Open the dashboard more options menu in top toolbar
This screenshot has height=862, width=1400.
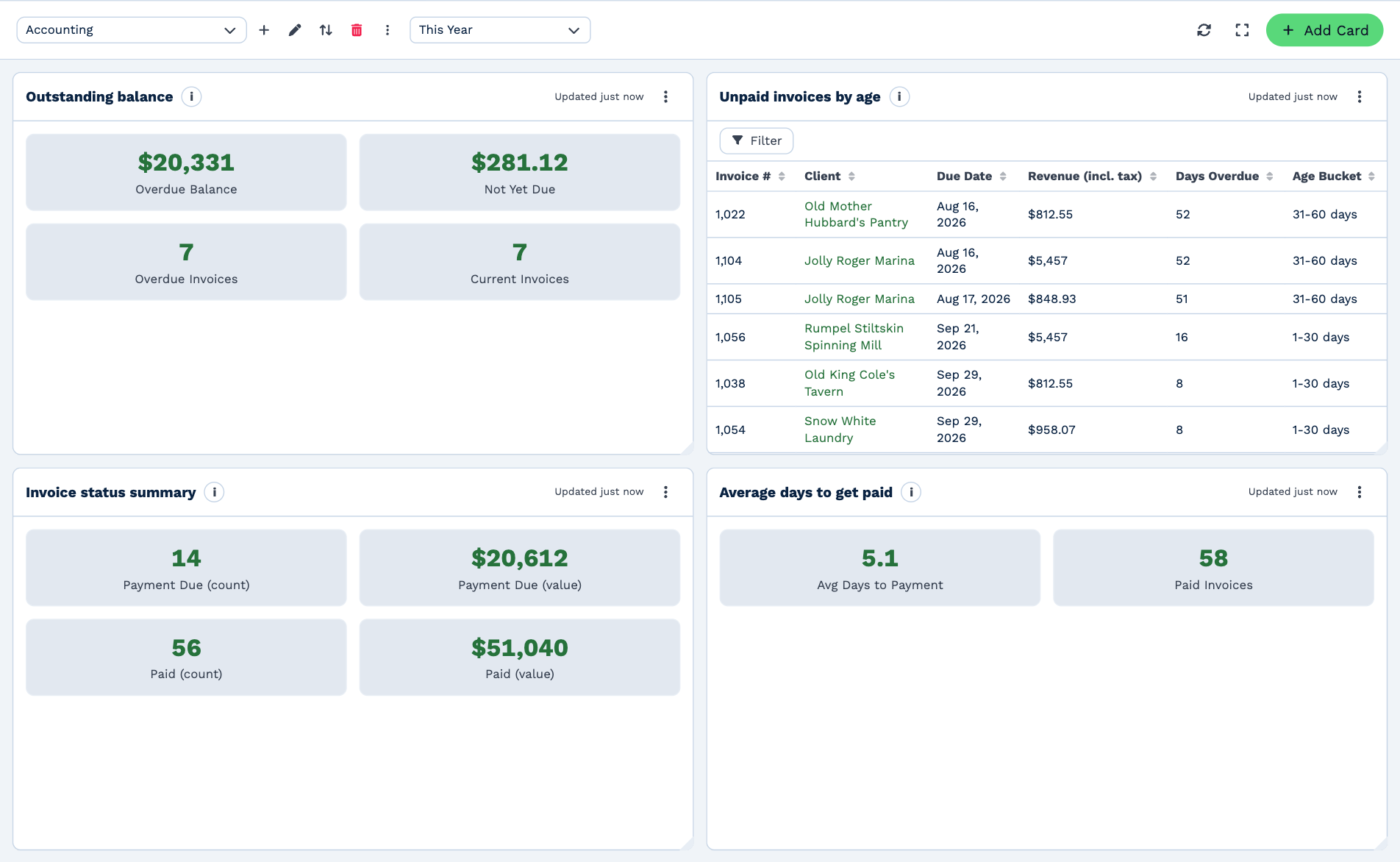pyautogui.click(x=387, y=30)
